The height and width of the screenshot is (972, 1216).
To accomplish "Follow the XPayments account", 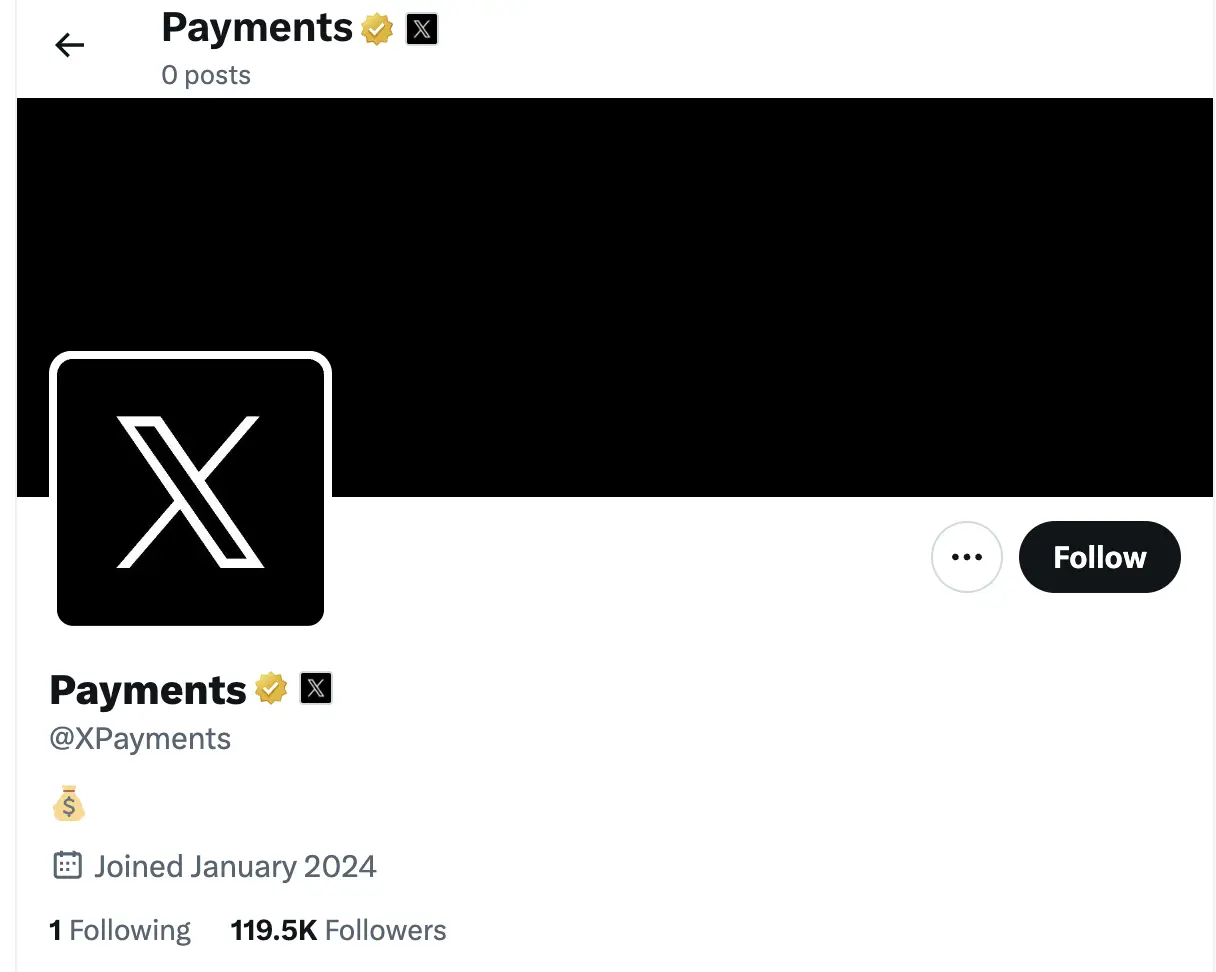I will coord(1099,557).
